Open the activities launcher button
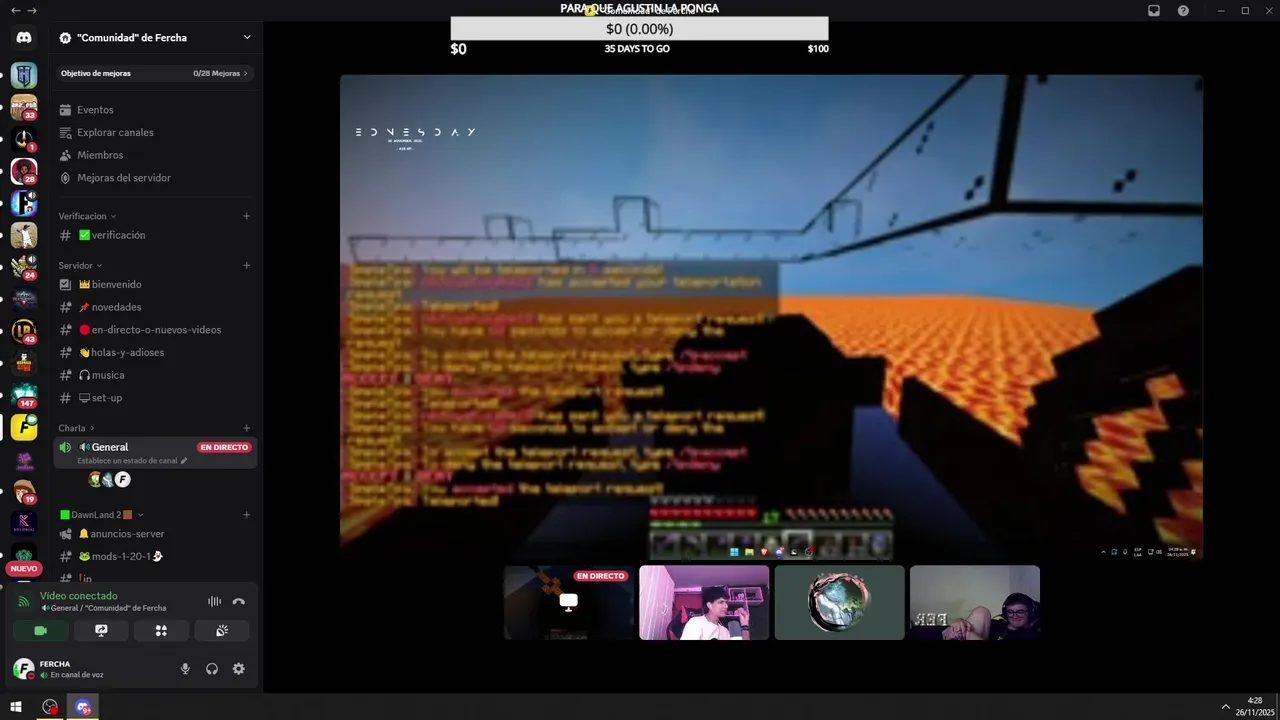Screen dimensions: 1280x720 pos(161,631)
